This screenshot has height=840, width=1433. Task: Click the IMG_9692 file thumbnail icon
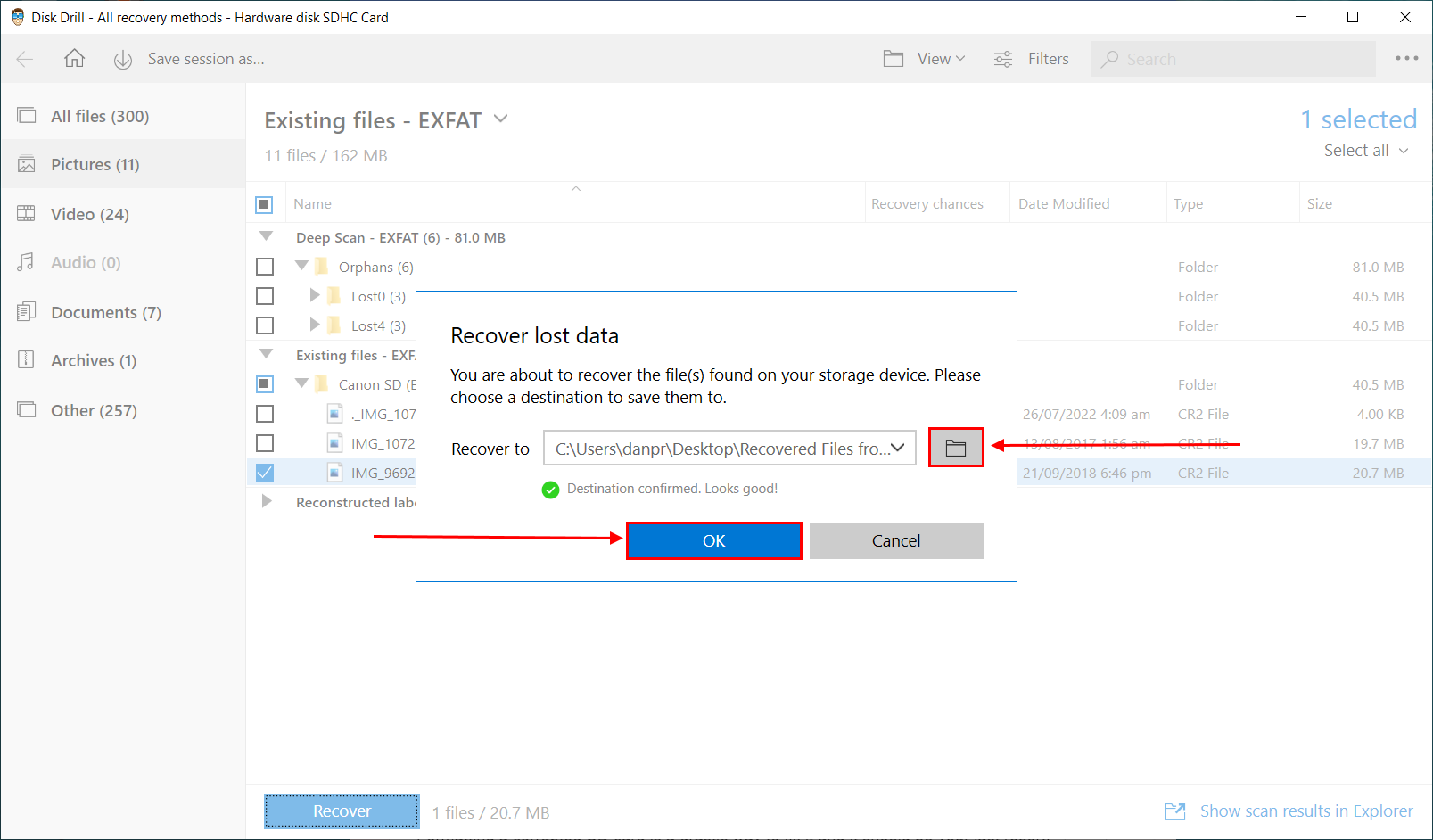click(335, 473)
